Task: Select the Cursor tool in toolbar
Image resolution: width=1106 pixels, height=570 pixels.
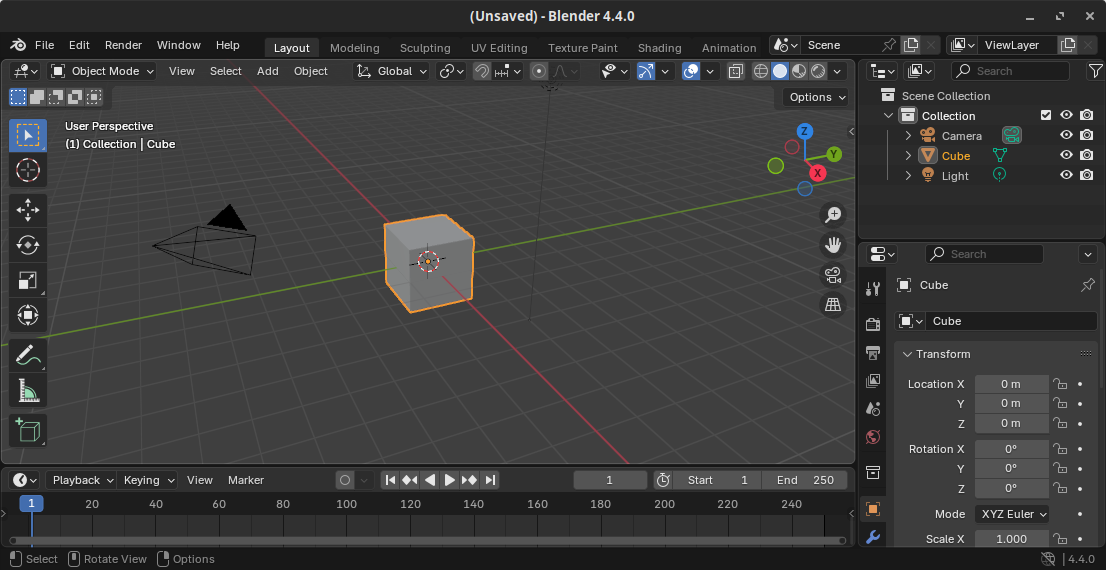Action: click(28, 170)
